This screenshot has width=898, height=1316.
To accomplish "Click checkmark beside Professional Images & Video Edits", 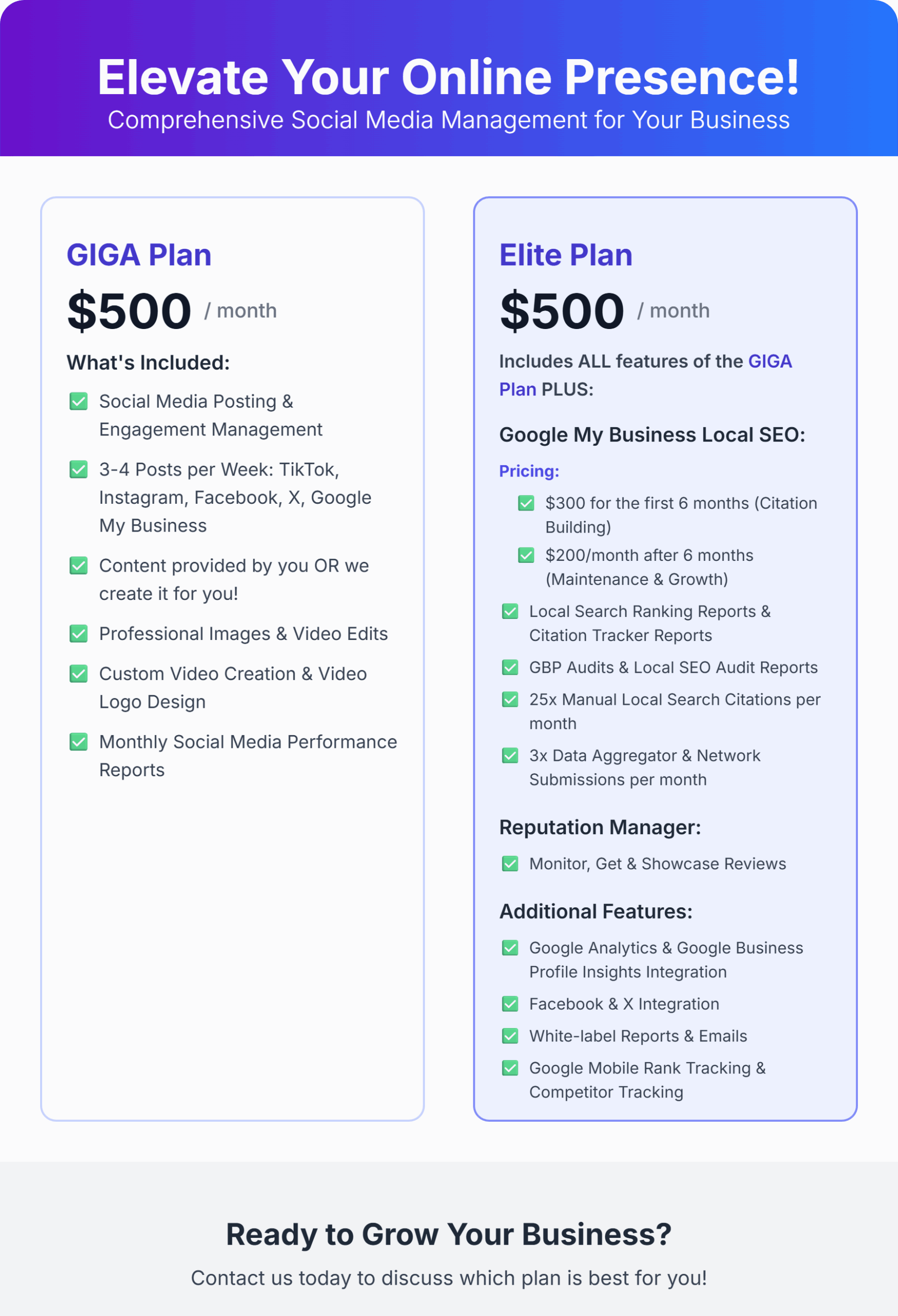I will (x=78, y=634).
